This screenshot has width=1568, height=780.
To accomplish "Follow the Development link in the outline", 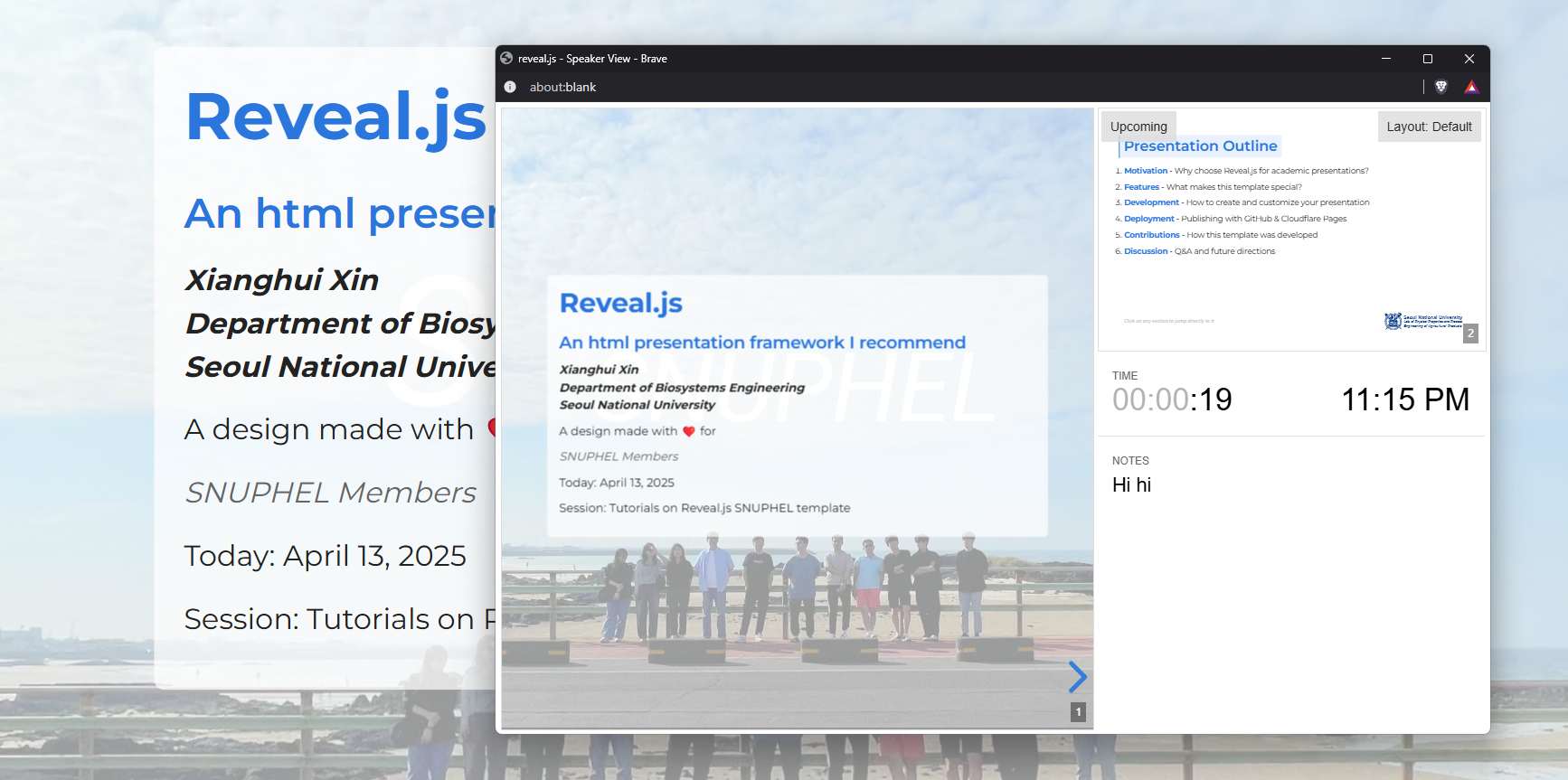I will pos(1151,202).
